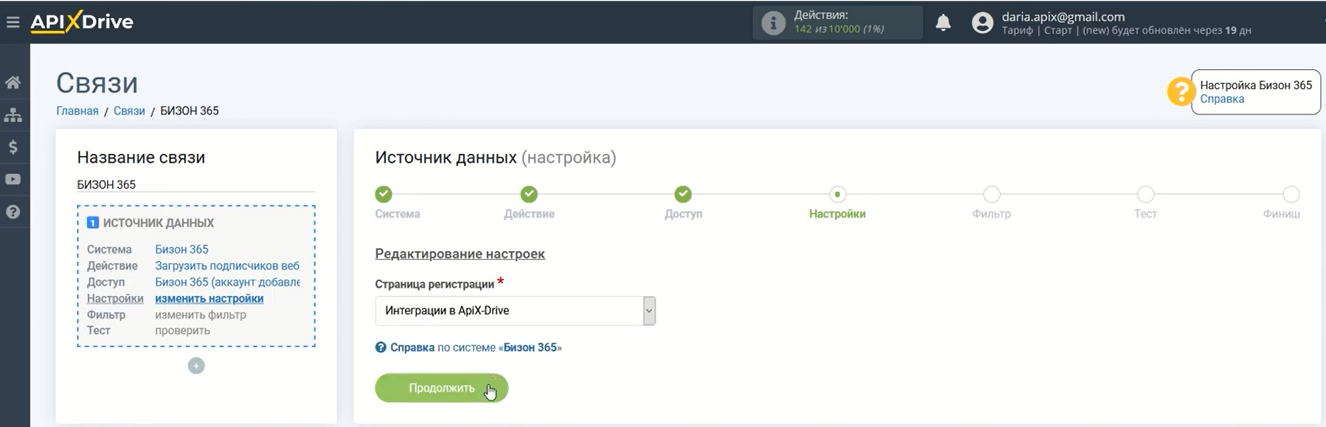The image size is (1326, 427).
Task: Open the notifications bell icon
Action: 943,23
